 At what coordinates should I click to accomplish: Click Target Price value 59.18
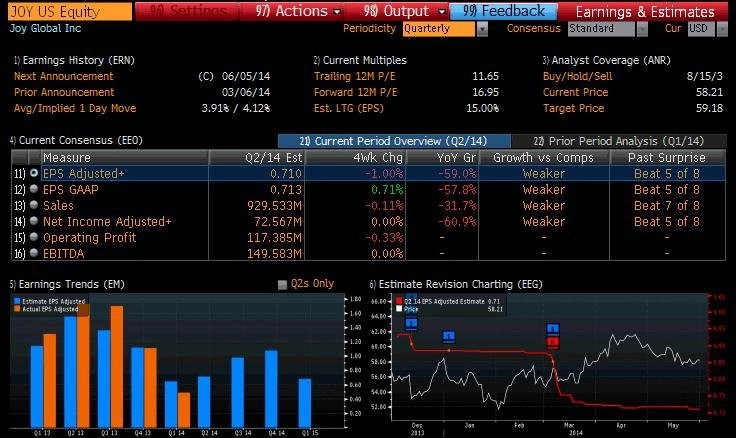[x=709, y=108]
